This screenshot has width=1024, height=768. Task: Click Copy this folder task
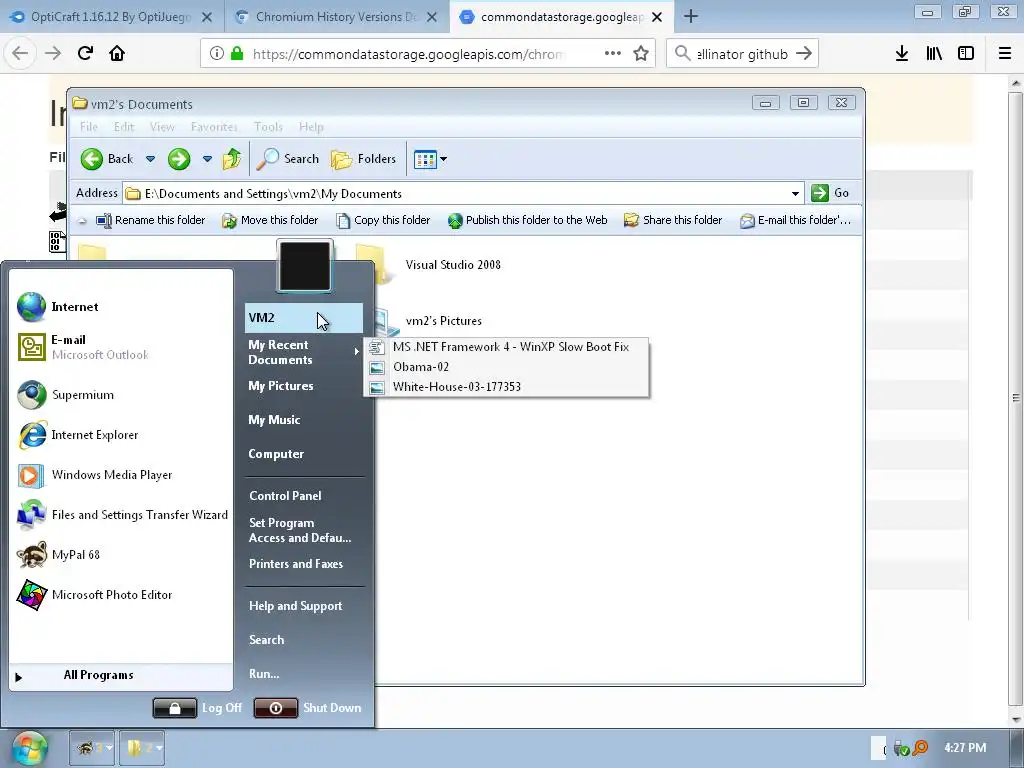[383, 220]
